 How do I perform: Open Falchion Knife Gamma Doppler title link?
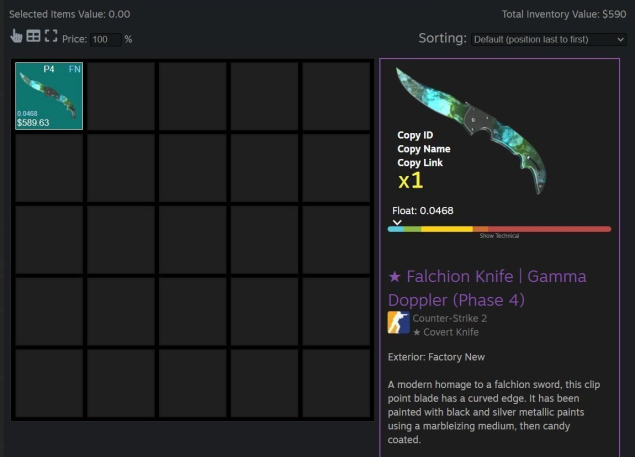coord(487,288)
